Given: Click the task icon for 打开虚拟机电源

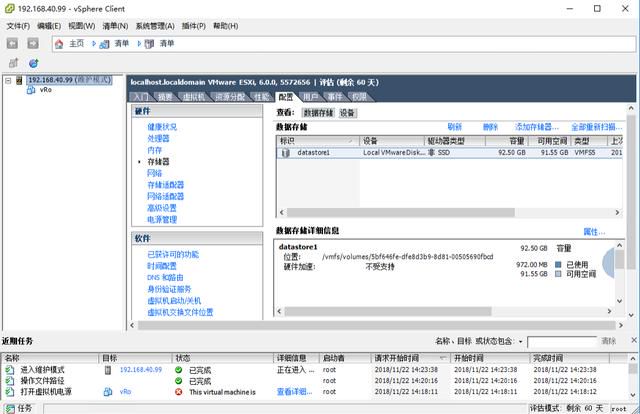Looking at the screenshot, I should (9, 392).
